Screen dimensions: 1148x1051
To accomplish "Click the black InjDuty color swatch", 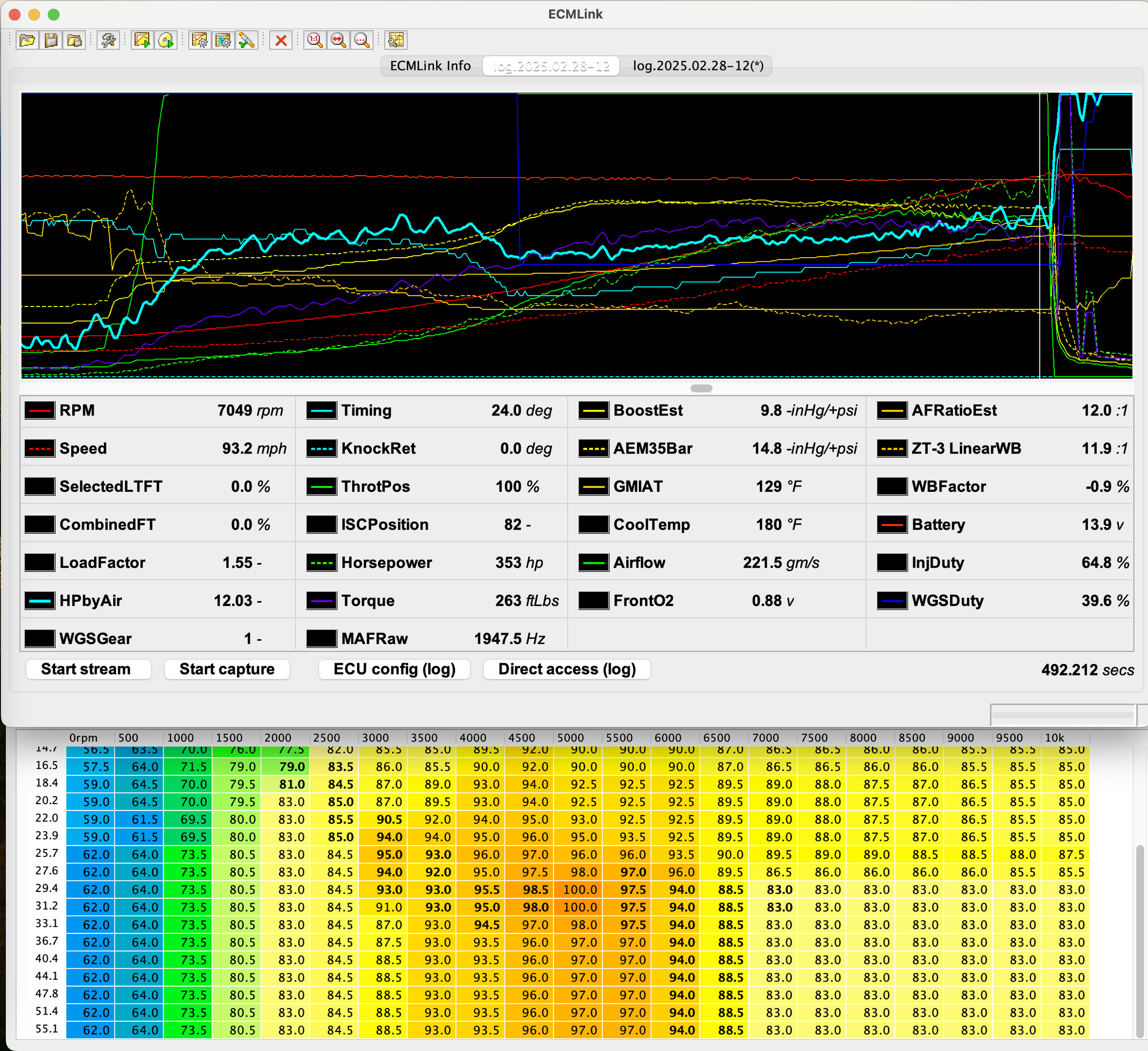I will click(x=892, y=563).
